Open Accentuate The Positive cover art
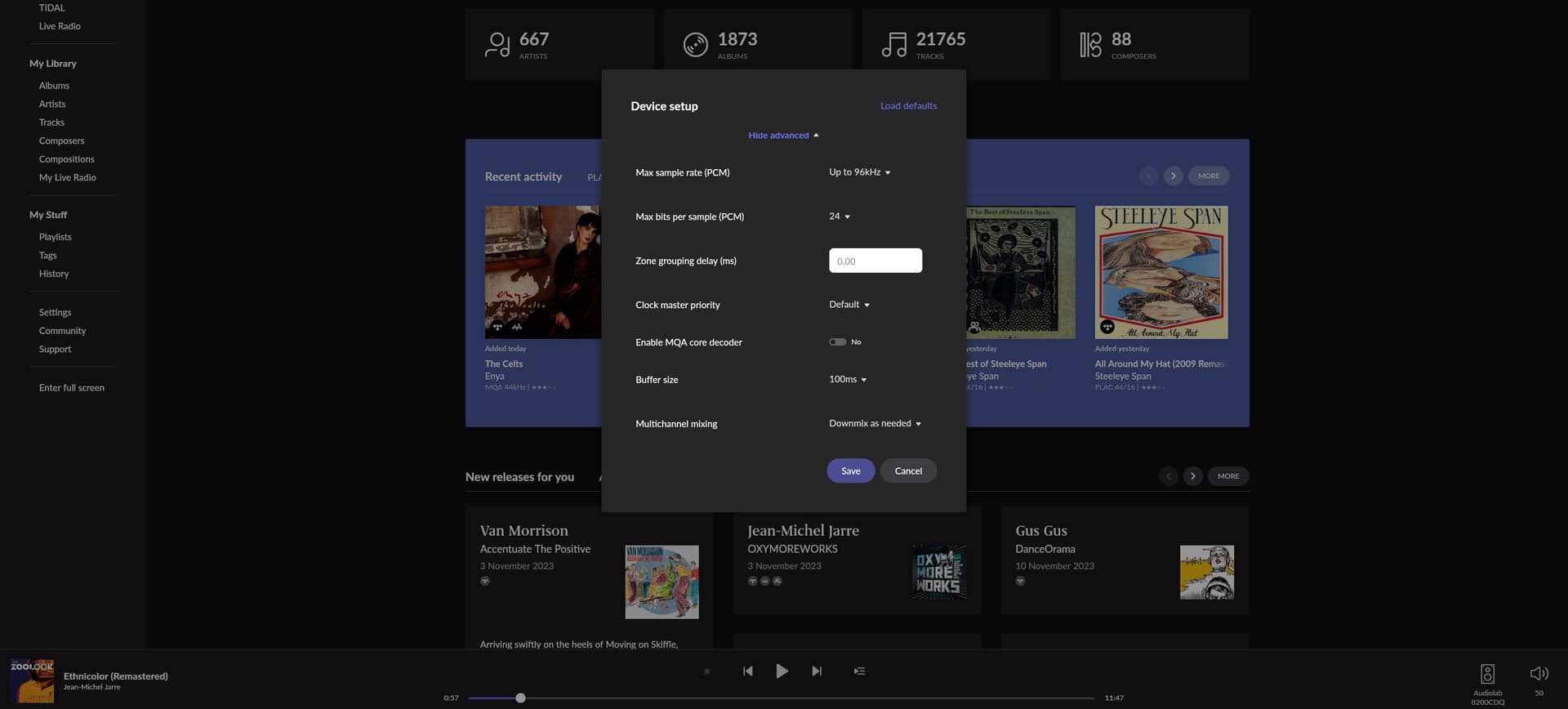The width and height of the screenshot is (1568, 709). [661, 582]
